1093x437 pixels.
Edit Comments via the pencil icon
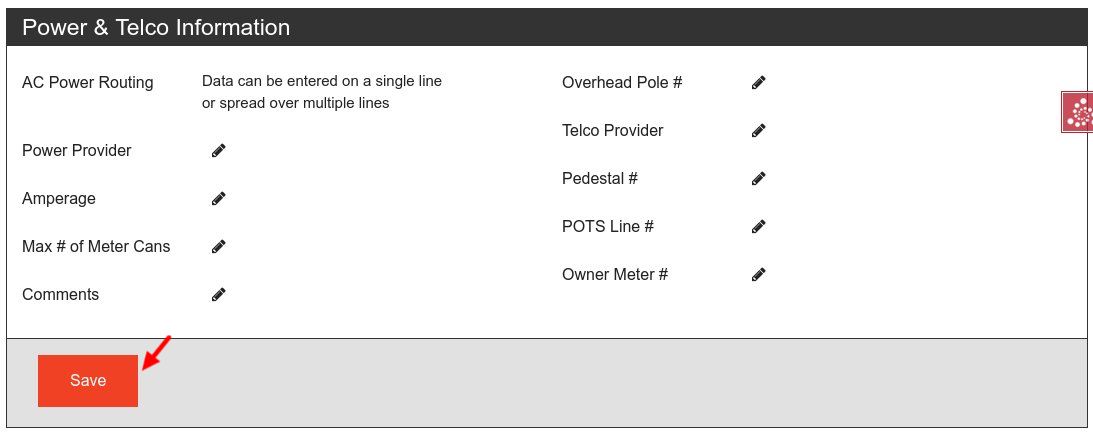[219, 295]
